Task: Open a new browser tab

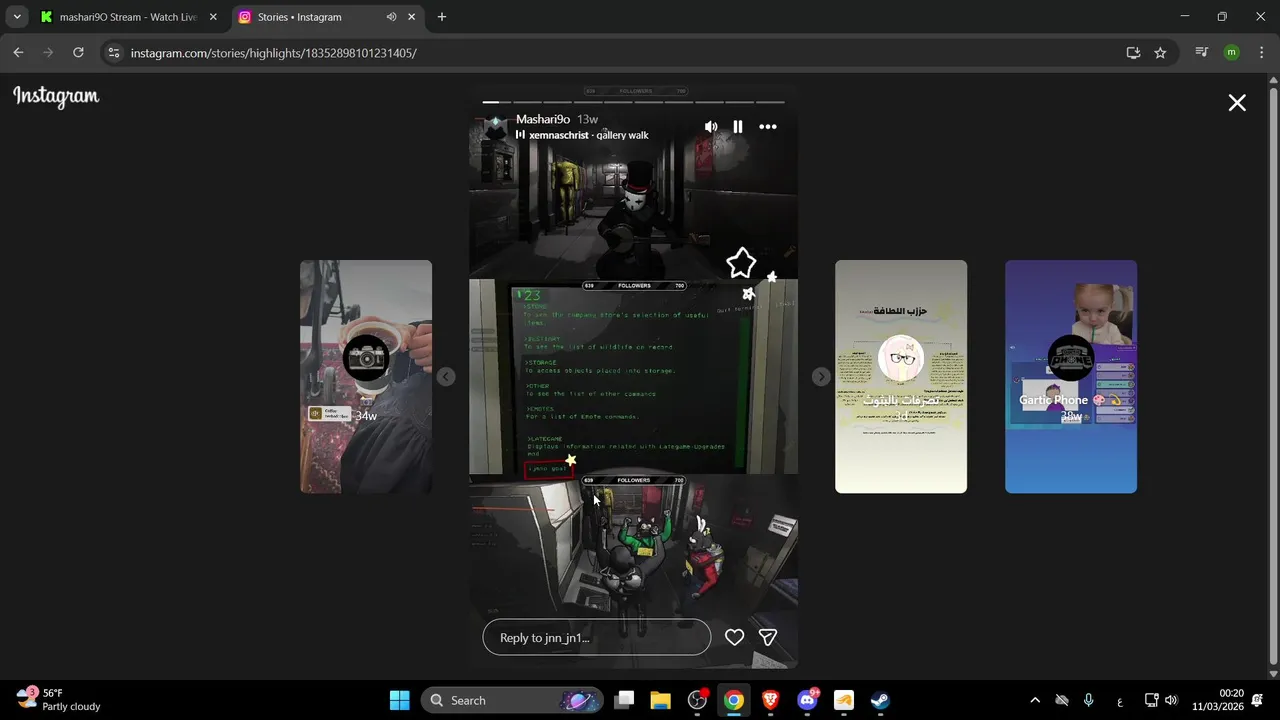Action: tap(442, 17)
